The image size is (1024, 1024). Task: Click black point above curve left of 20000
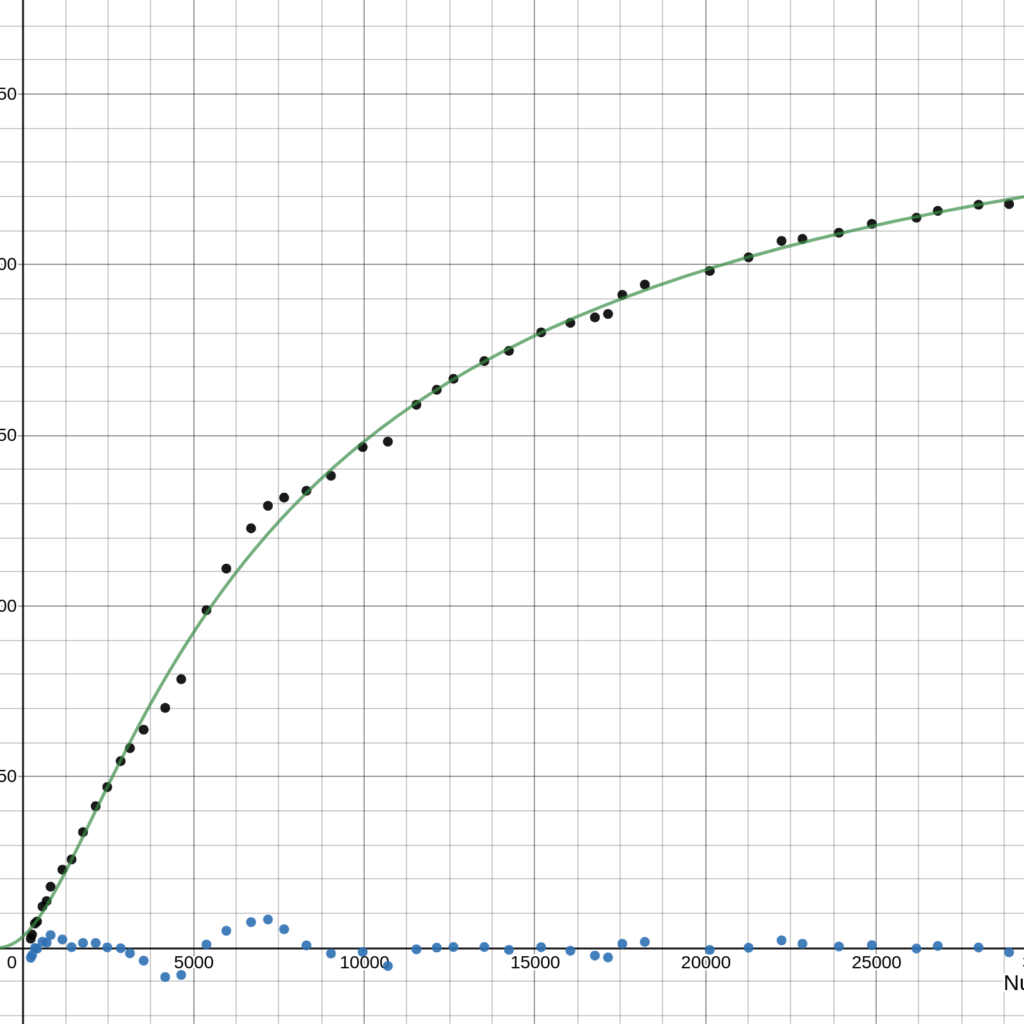coord(645,285)
